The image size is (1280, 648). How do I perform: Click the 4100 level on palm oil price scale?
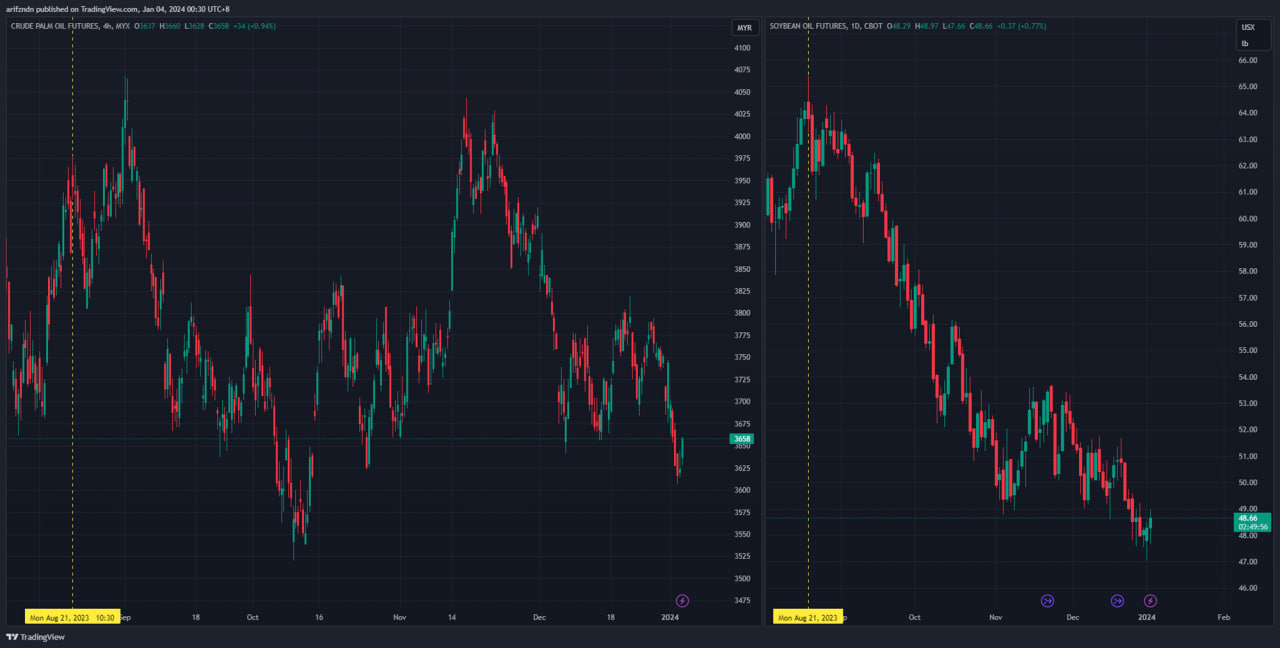[742, 48]
